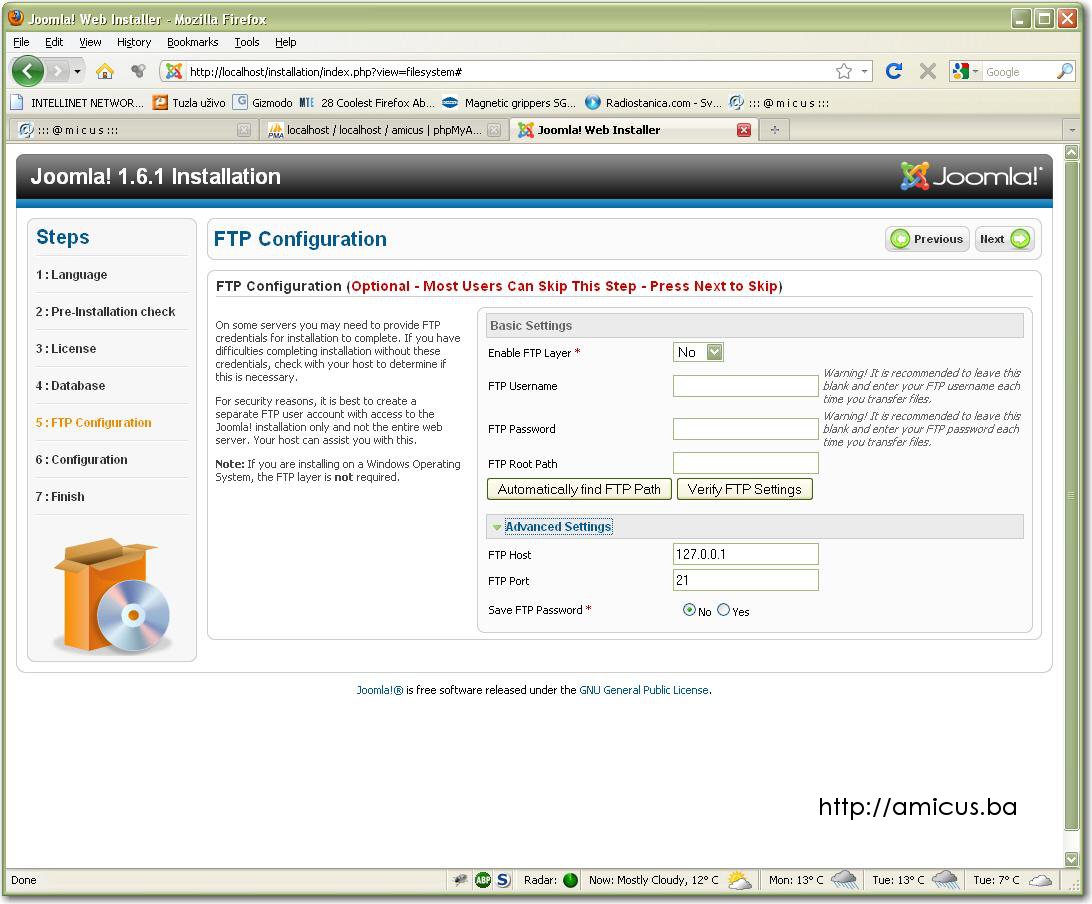Open the Help menu

(286, 42)
